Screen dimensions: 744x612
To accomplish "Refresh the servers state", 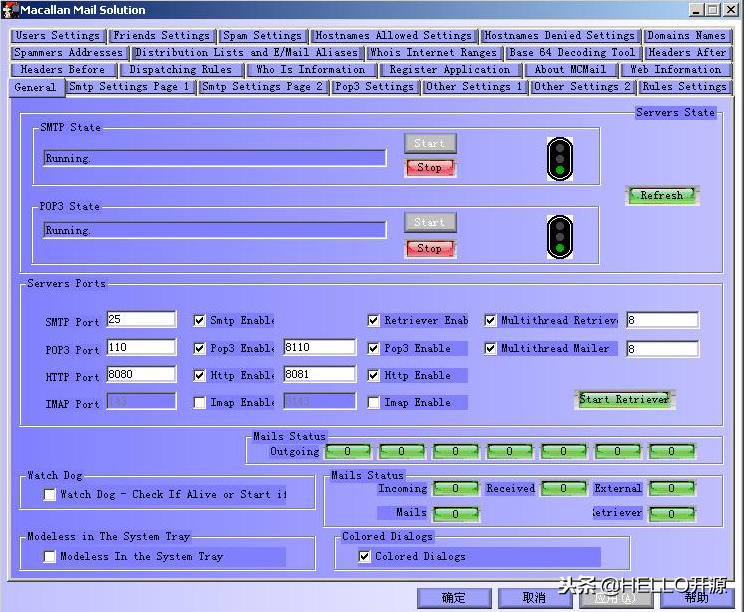I will pos(662,195).
